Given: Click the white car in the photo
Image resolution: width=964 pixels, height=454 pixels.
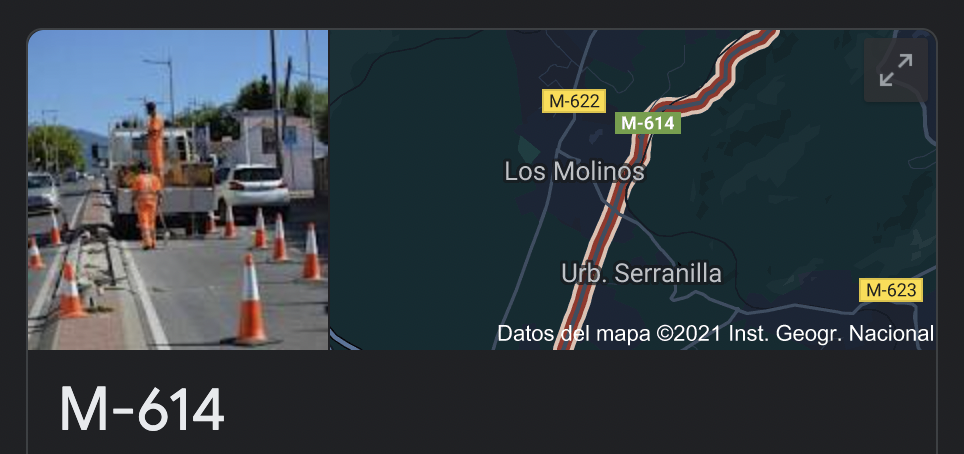Looking at the screenshot, I should coord(251,187).
